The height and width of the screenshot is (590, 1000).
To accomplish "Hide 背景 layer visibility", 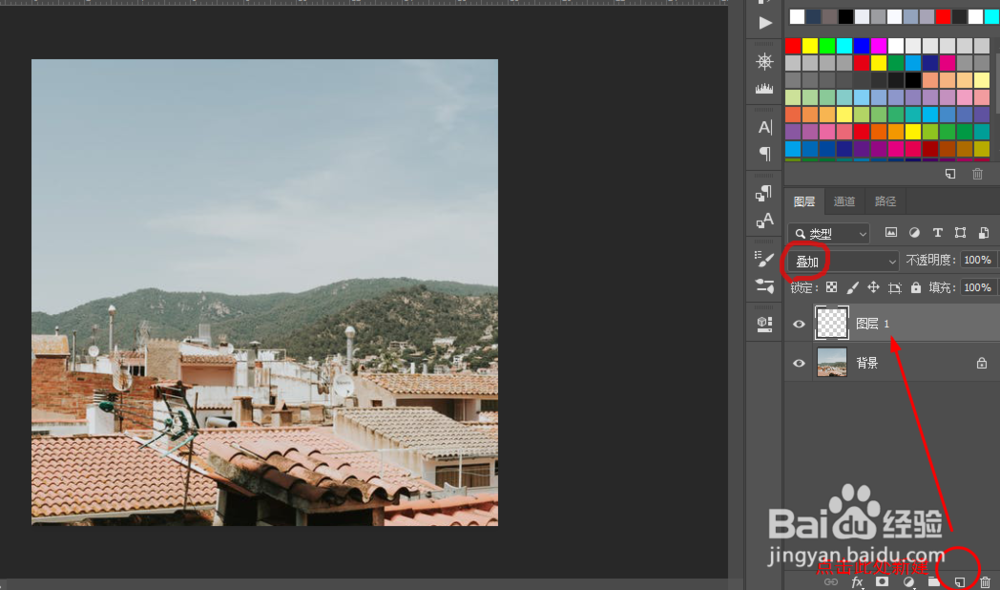I will tap(798, 364).
